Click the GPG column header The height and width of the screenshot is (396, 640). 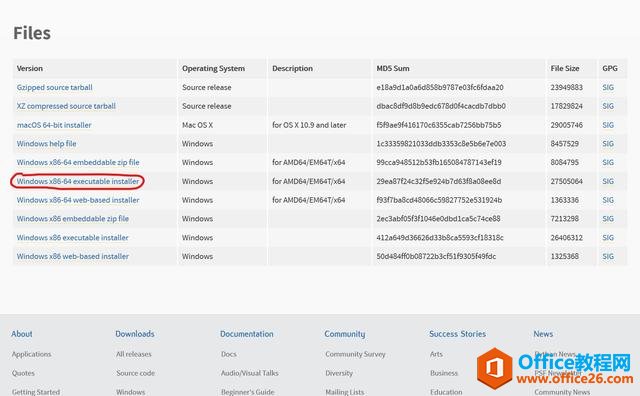pos(610,69)
